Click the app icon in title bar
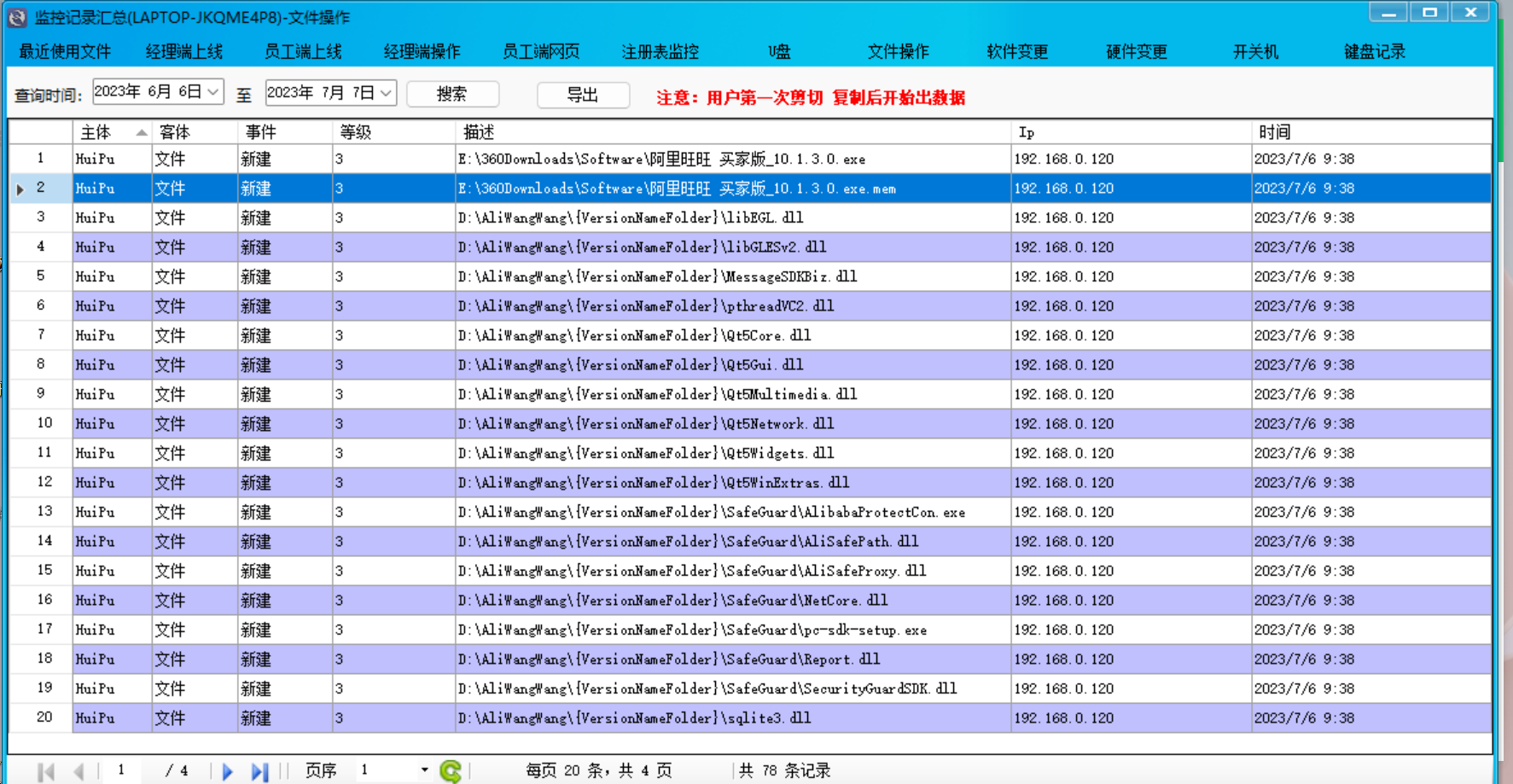 (x=17, y=17)
